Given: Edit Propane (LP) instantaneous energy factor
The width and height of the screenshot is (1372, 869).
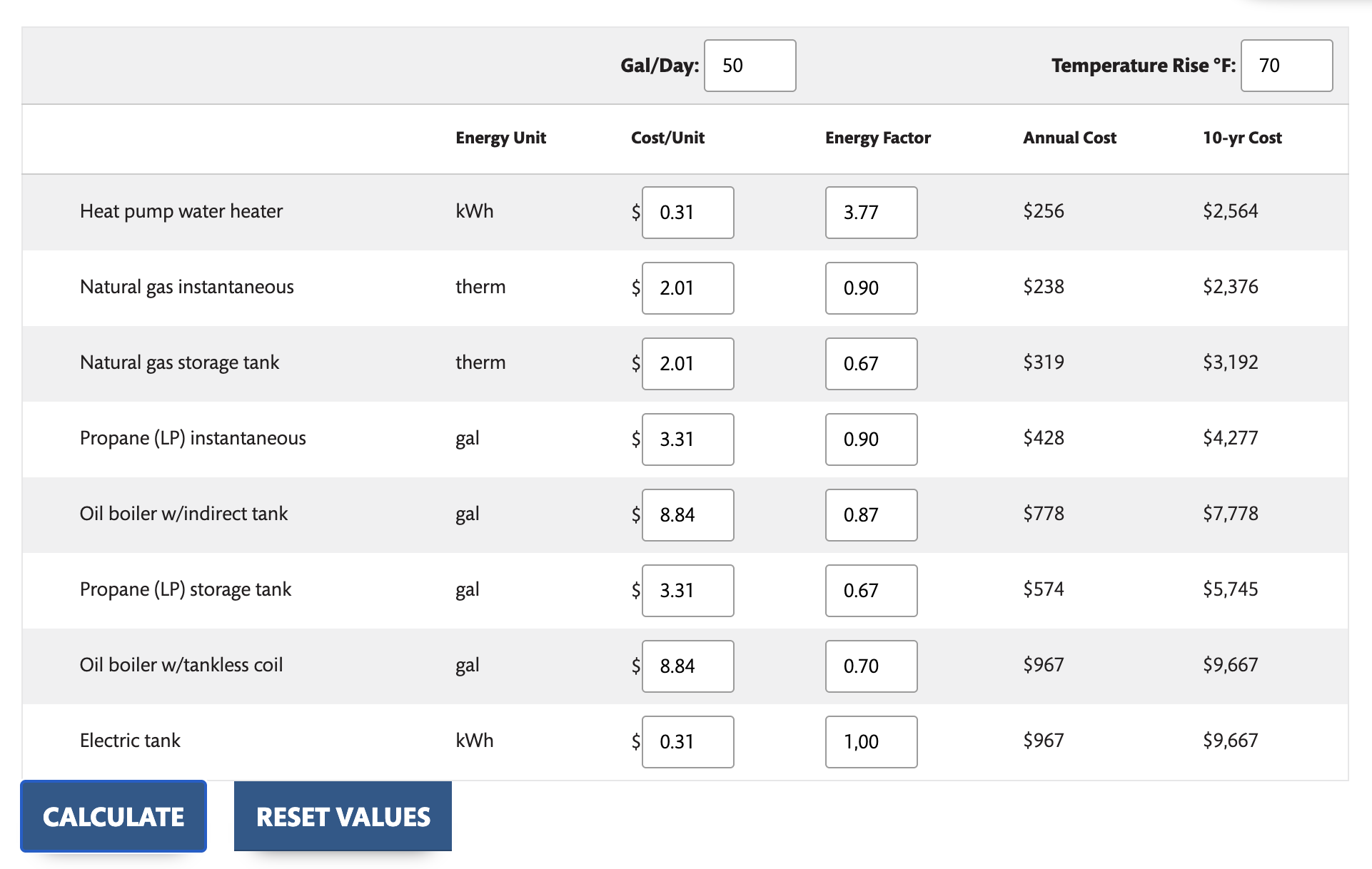Looking at the screenshot, I should (x=872, y=439).
